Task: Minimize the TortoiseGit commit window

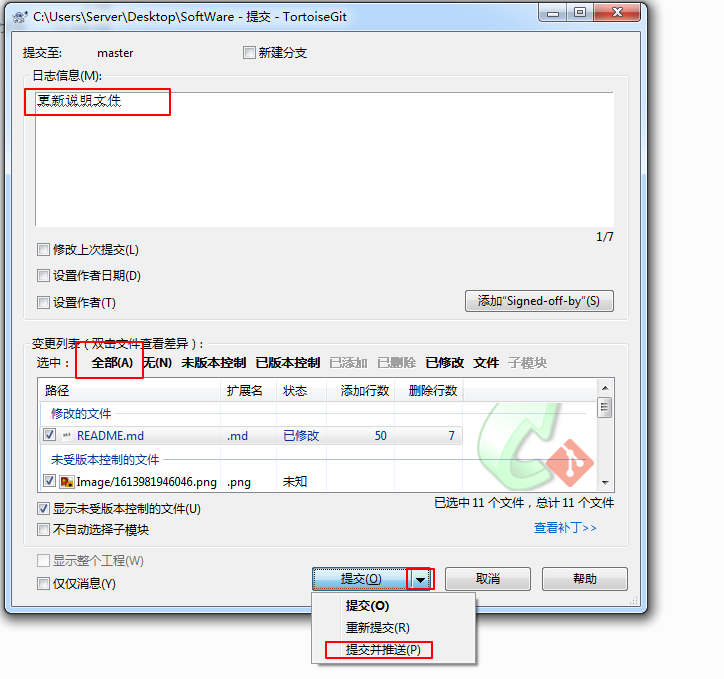Action: pos(553,12)
